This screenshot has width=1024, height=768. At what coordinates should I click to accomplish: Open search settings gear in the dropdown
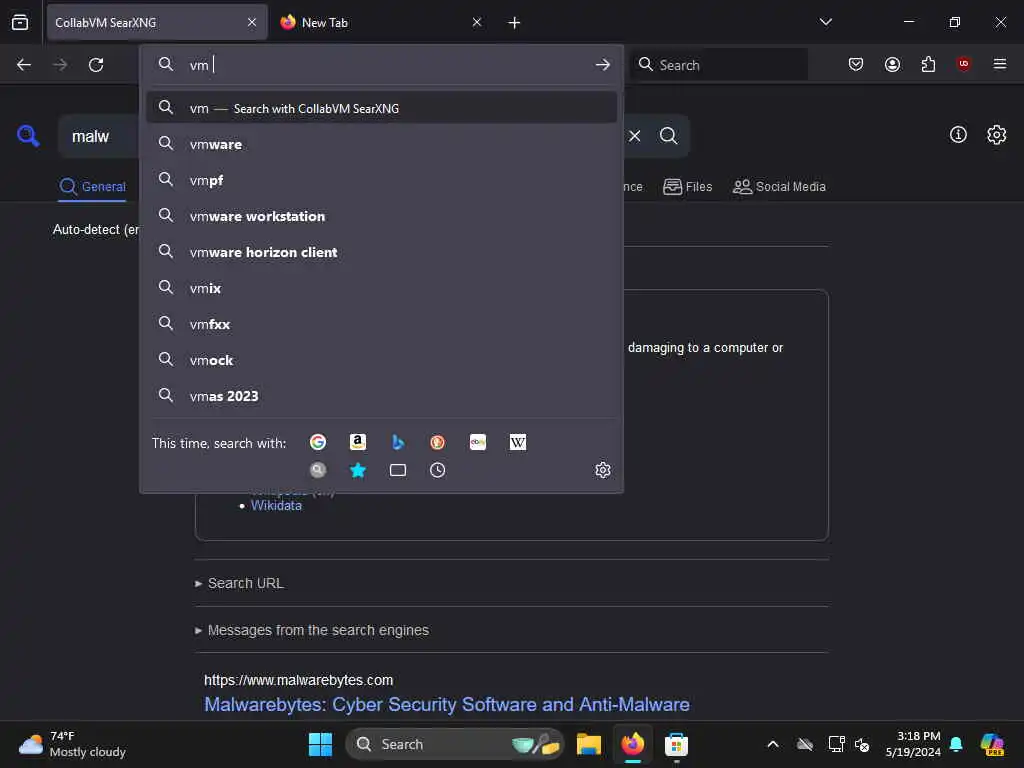coord(602,470)
